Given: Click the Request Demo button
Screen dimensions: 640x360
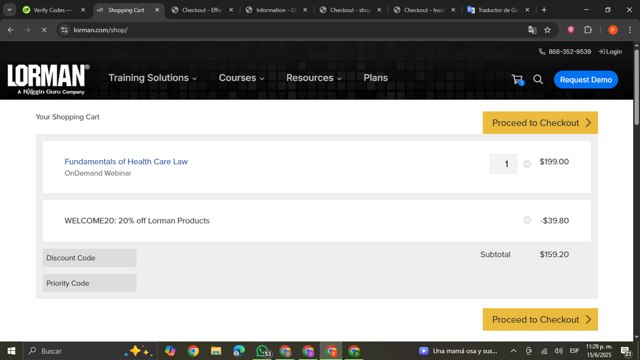Looking at the screenshot, I should [x=586, y=80].
